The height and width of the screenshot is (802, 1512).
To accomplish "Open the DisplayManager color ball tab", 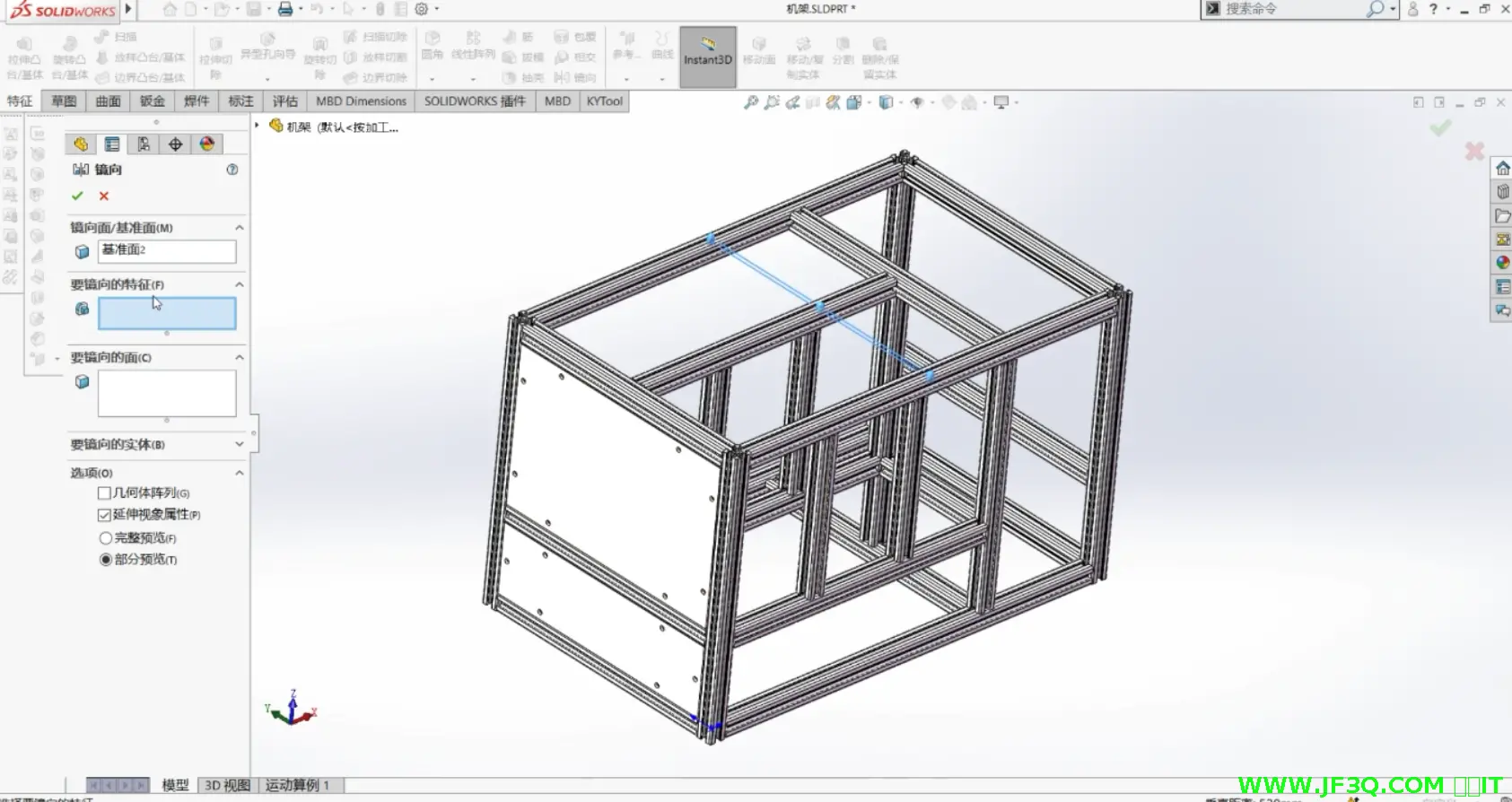I will (207, 144).
